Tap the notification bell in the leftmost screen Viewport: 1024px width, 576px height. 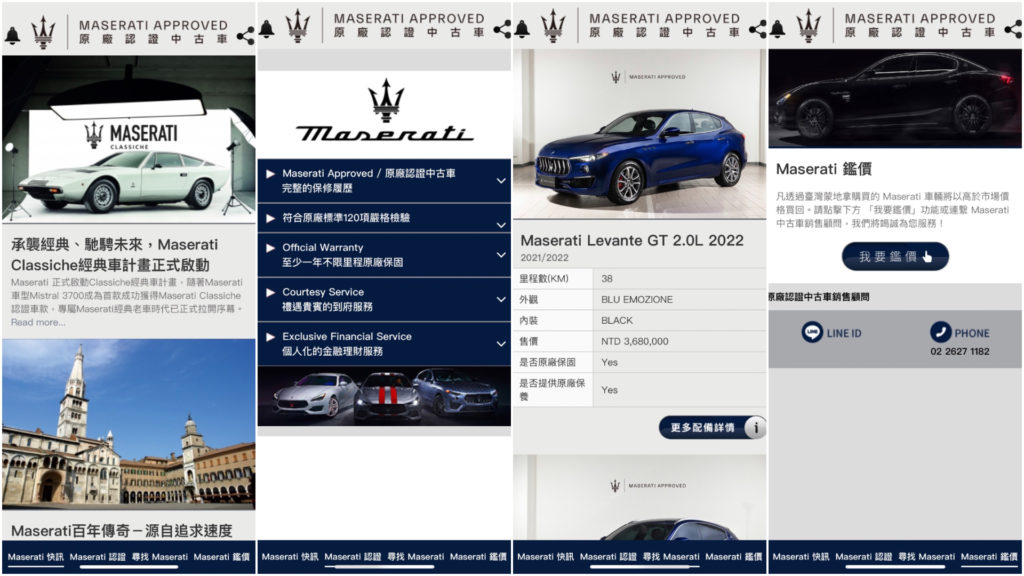tap(12, 35)
